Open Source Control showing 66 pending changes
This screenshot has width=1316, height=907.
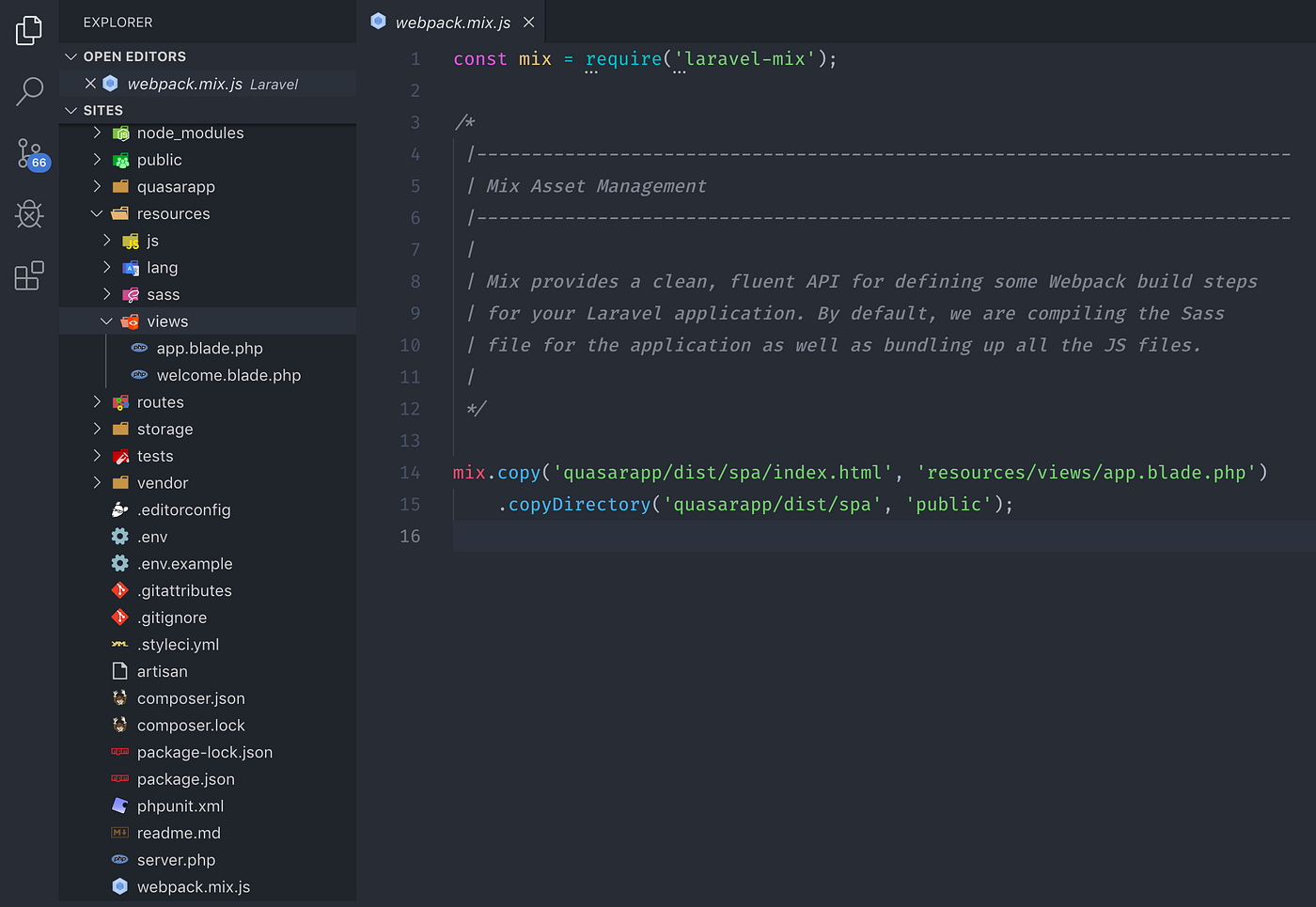(28, 152)
